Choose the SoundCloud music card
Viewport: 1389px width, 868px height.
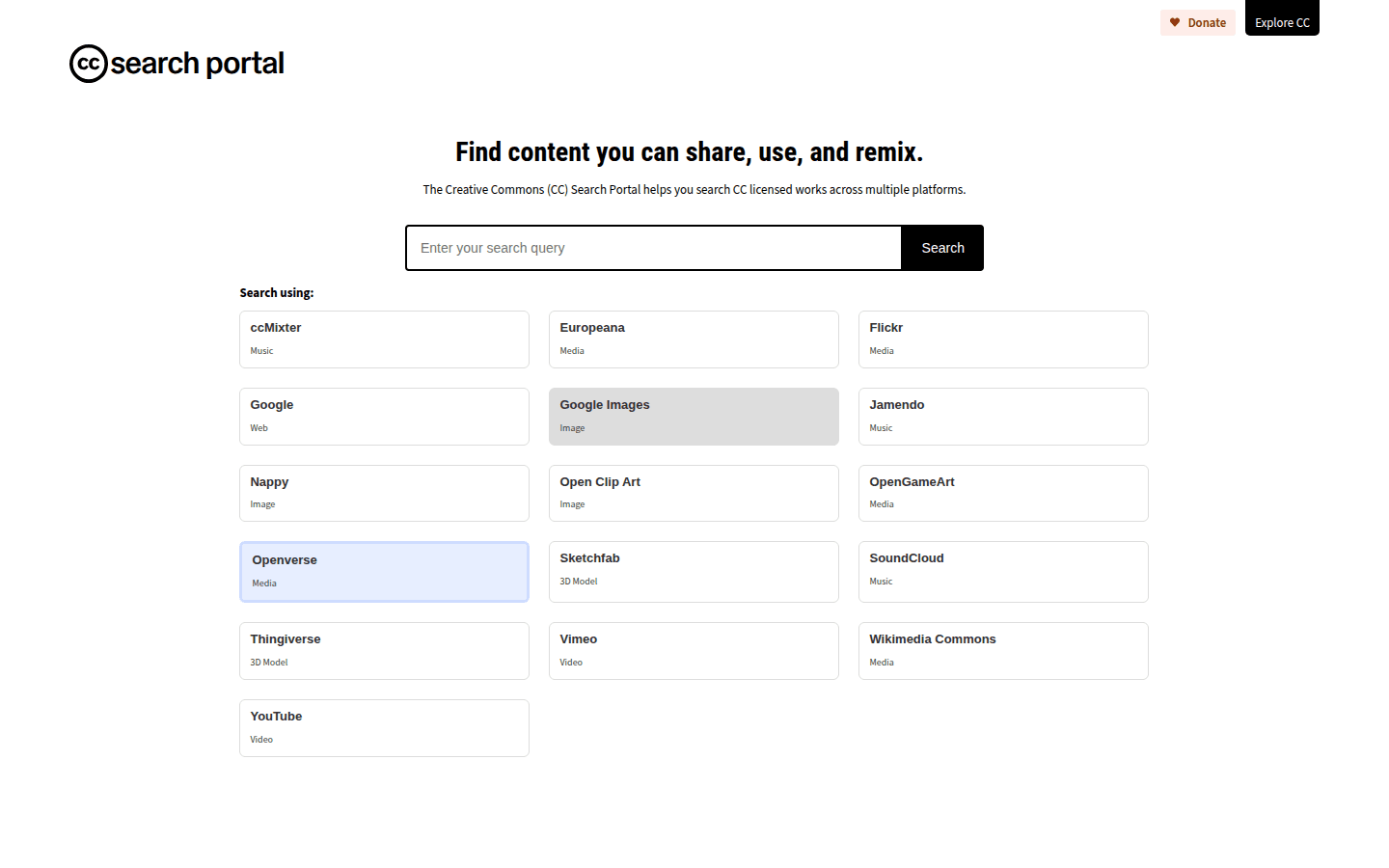pos(1003,572)
